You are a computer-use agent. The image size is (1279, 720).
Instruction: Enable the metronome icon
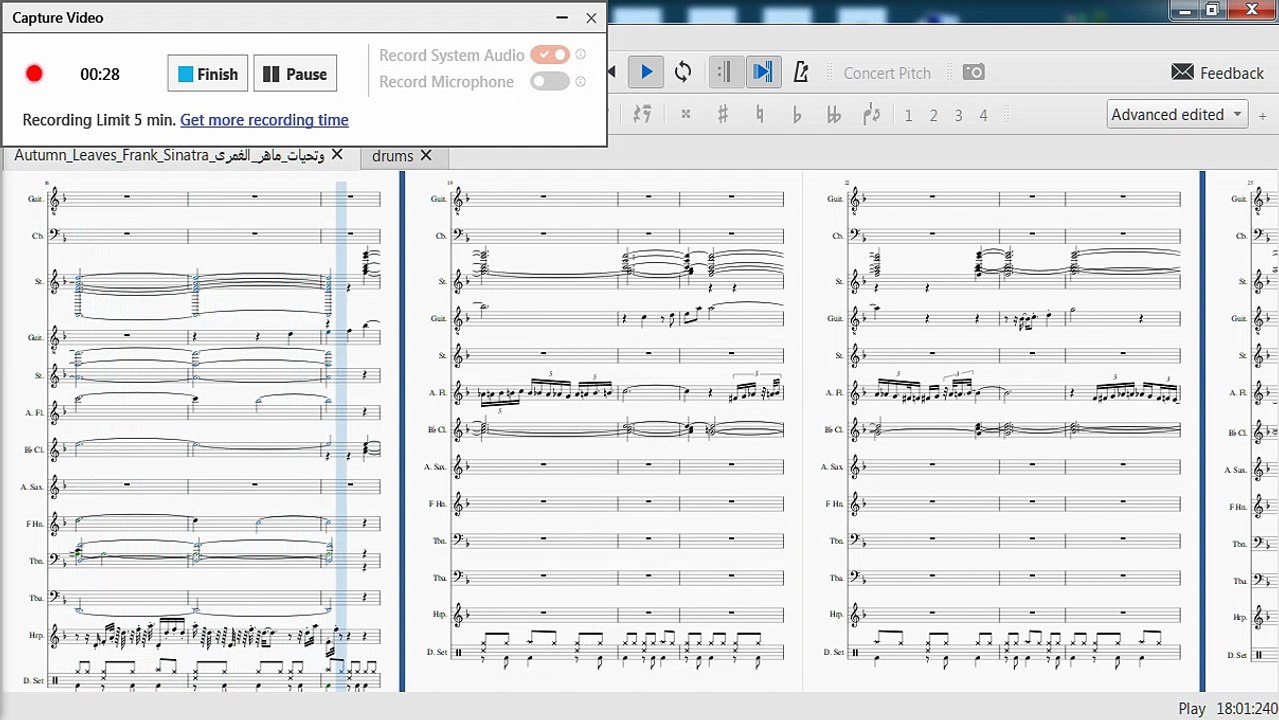pyautogui.click(x=800, y=72)
